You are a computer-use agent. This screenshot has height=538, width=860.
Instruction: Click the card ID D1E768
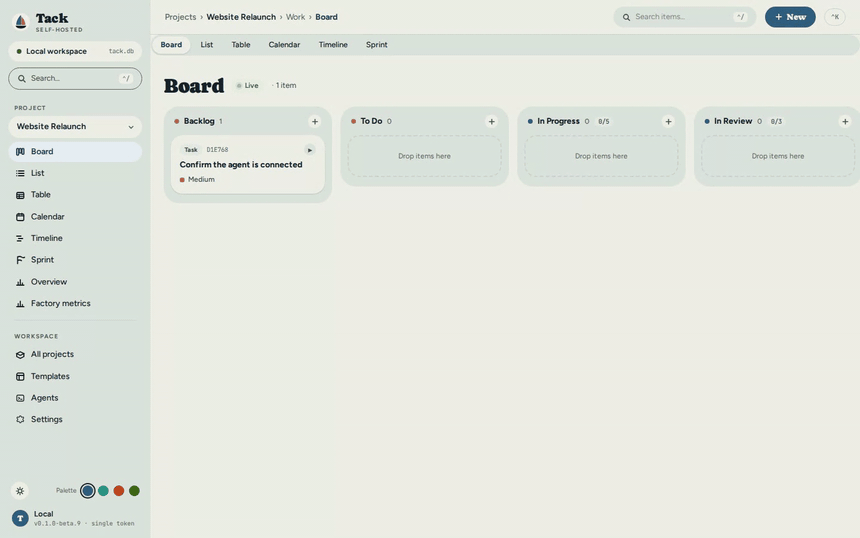(x=217, y=150)
